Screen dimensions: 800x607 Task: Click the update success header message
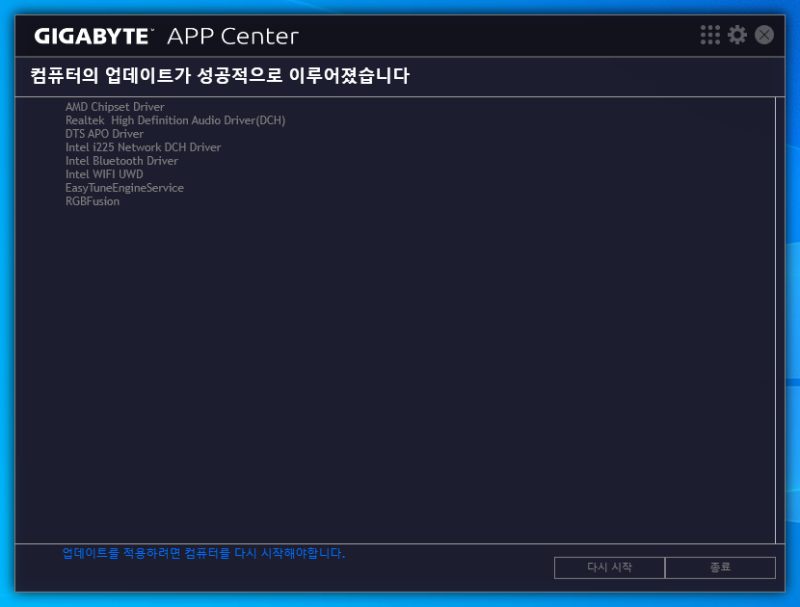222,76
